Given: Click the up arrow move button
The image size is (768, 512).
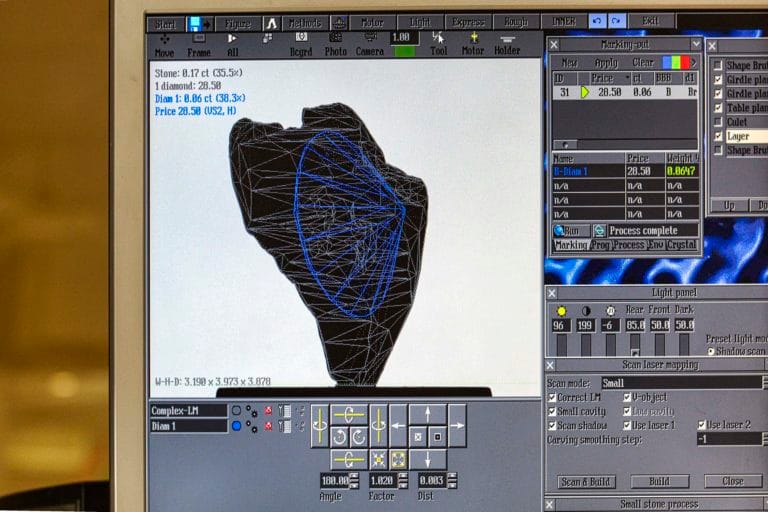Looking at the screenshot, I should tap(427, 414).
